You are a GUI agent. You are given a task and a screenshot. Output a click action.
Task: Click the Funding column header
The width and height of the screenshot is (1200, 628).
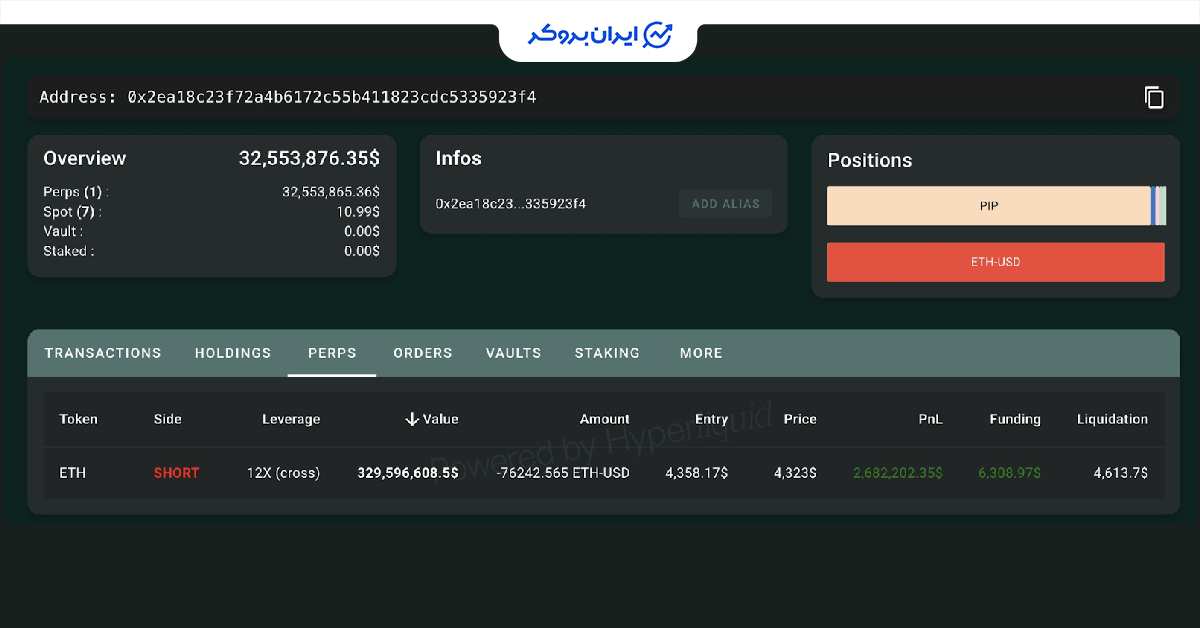[1014, 419]
